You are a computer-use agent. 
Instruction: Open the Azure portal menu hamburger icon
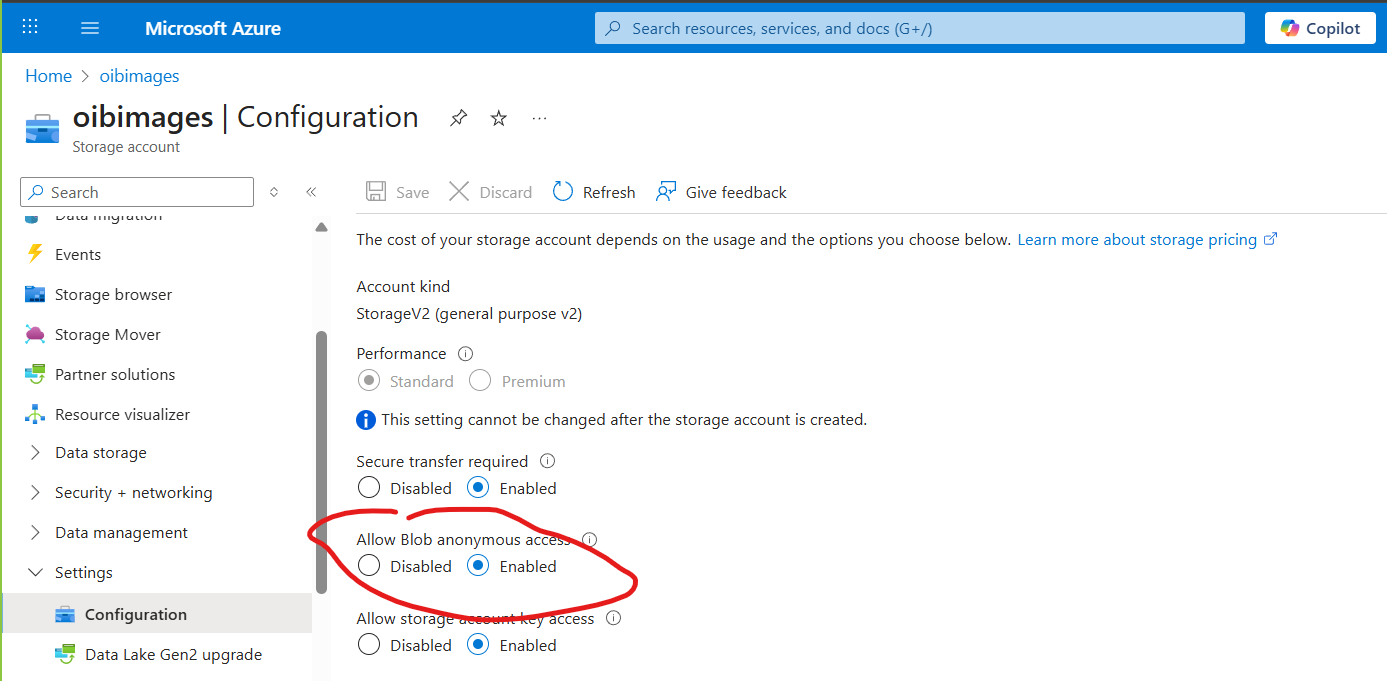(x=89, y=27)
